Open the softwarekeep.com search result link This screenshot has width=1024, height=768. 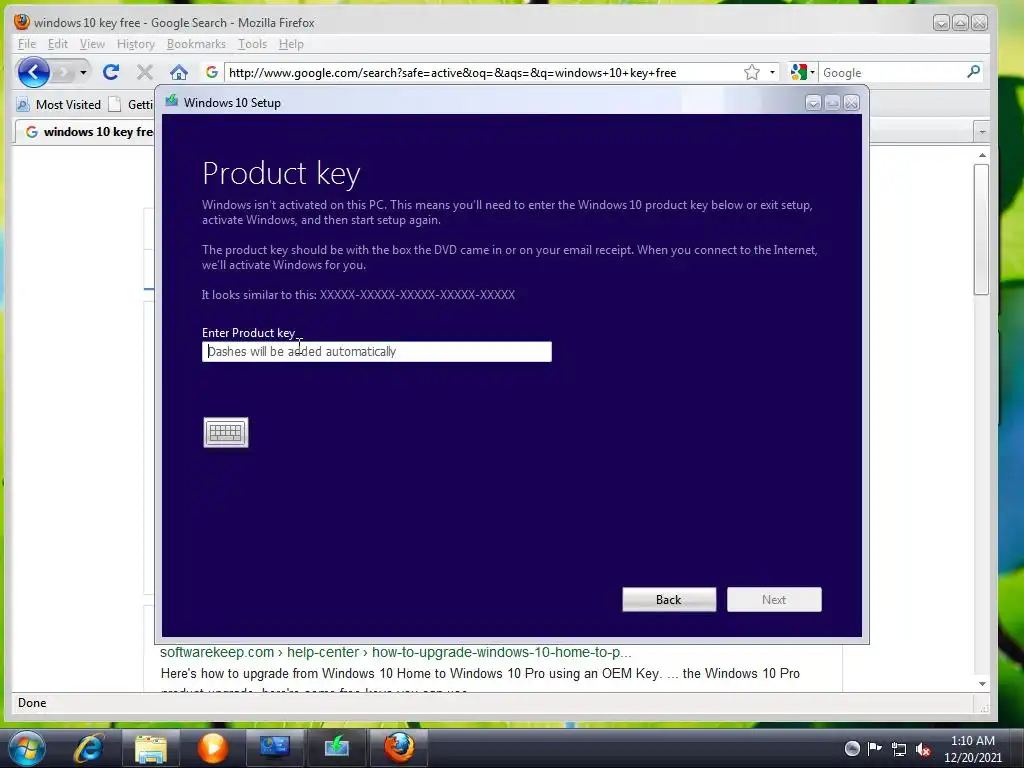396,652
